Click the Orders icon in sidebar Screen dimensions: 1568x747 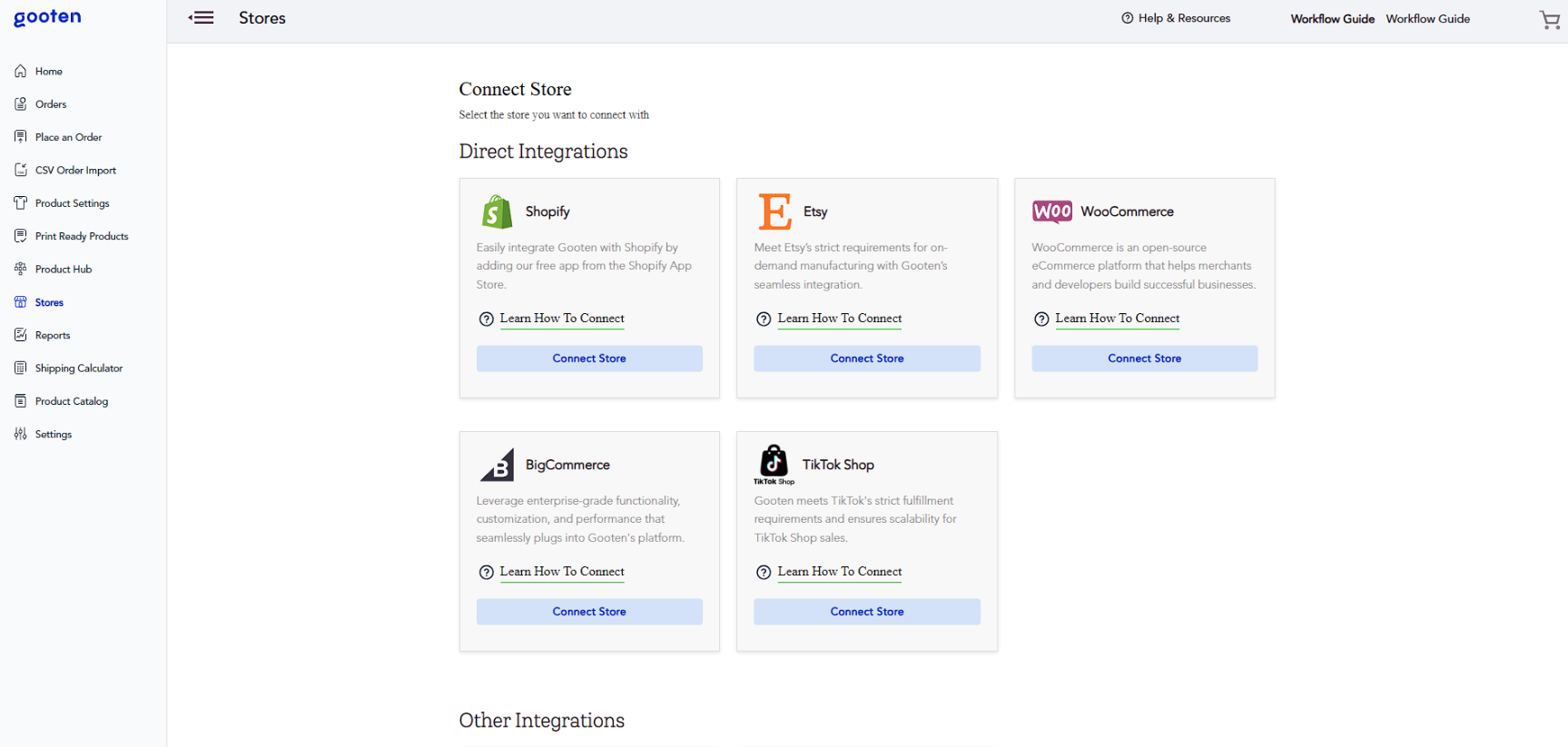coord(21,103)
